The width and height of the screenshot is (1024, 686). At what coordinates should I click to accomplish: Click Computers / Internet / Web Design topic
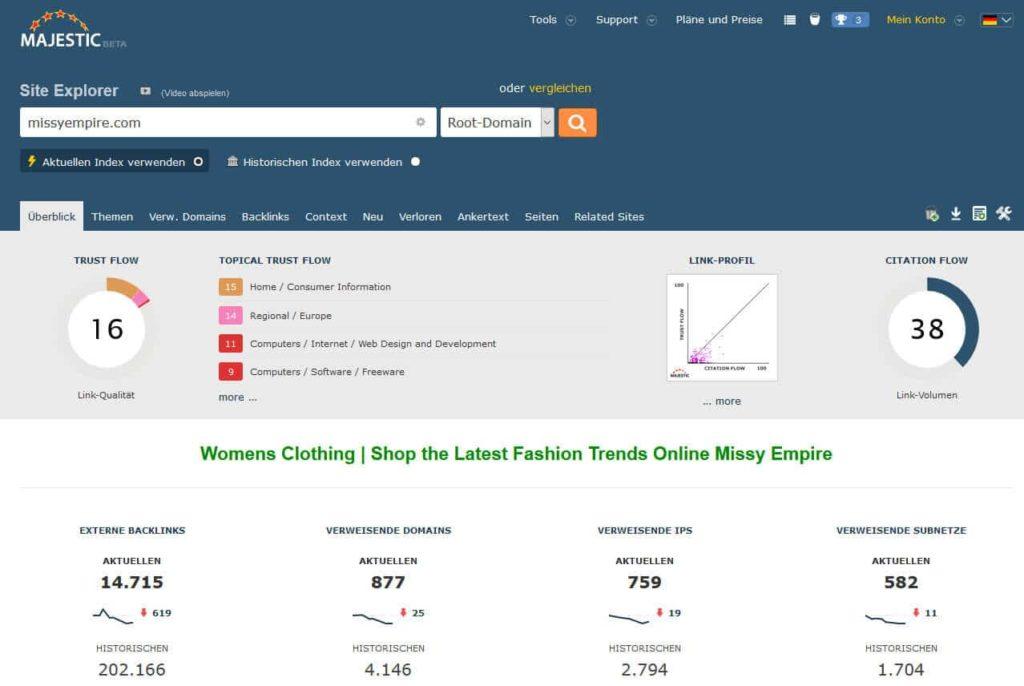pyautogui.click(x=373, y=344)
